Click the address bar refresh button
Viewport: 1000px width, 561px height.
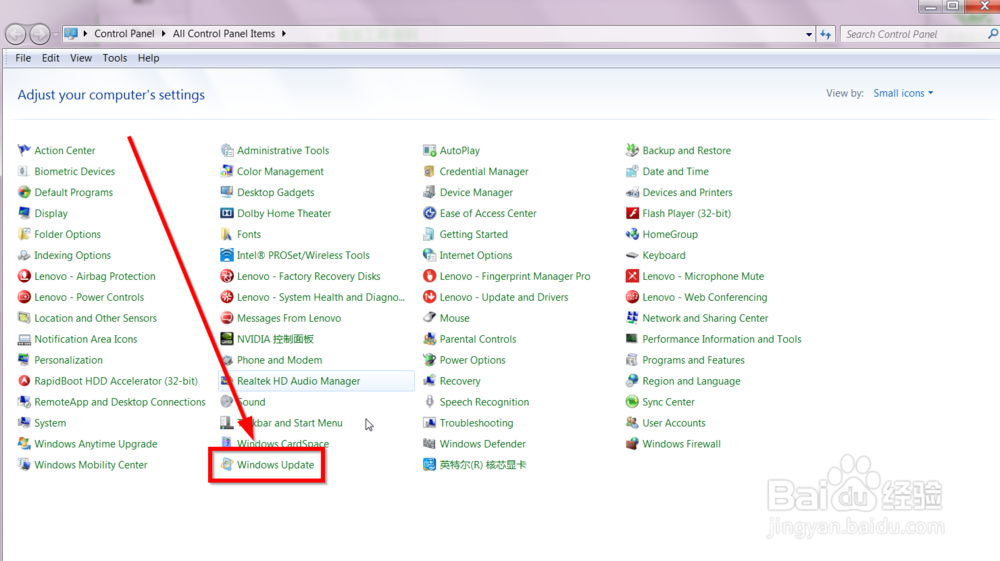coord(826,34)
